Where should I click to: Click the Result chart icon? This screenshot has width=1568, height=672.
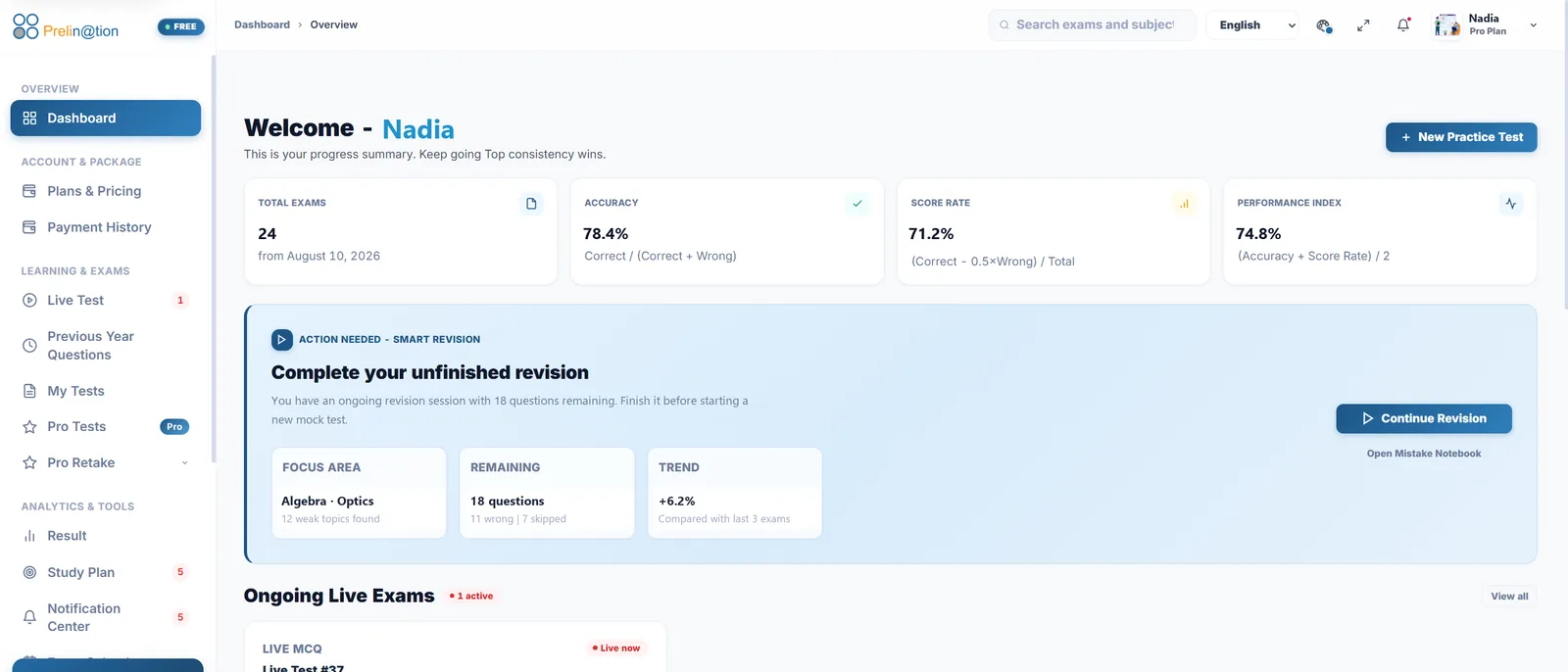(x=29, y=536)
